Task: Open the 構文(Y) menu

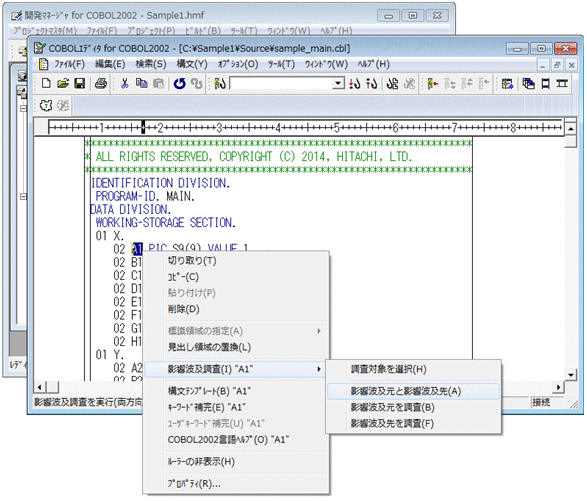Action: tap(192, 64)
